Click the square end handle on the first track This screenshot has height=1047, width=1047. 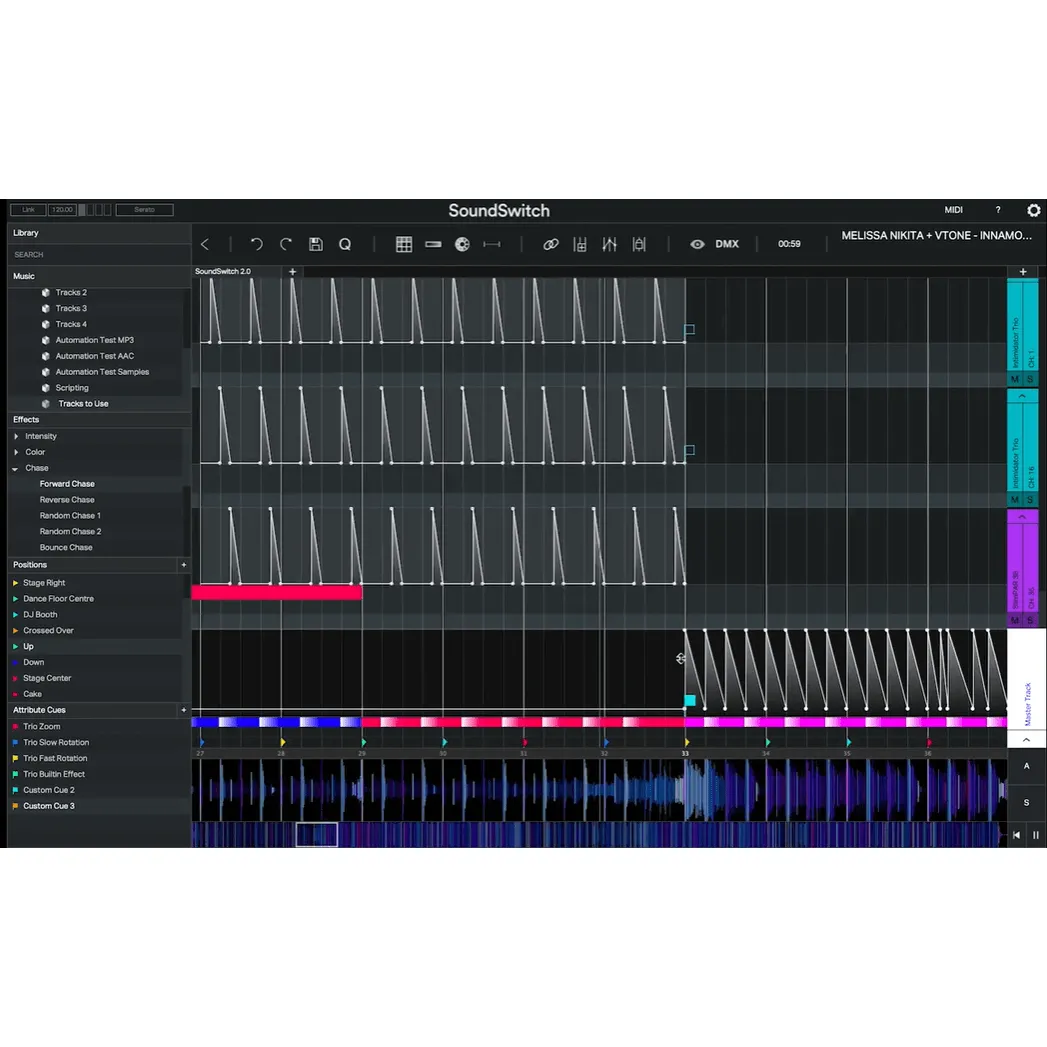point(690,329)
